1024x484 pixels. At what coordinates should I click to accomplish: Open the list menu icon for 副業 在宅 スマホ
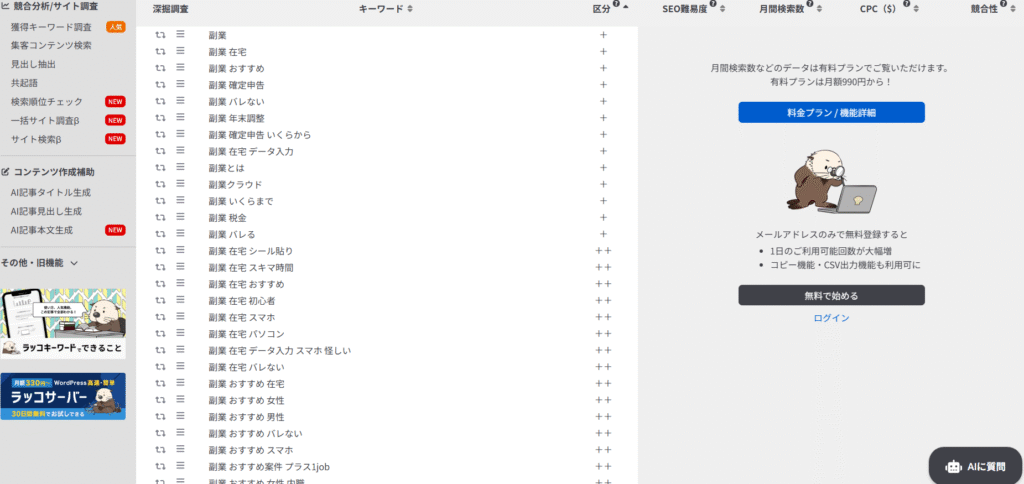[x=180, y=317]
